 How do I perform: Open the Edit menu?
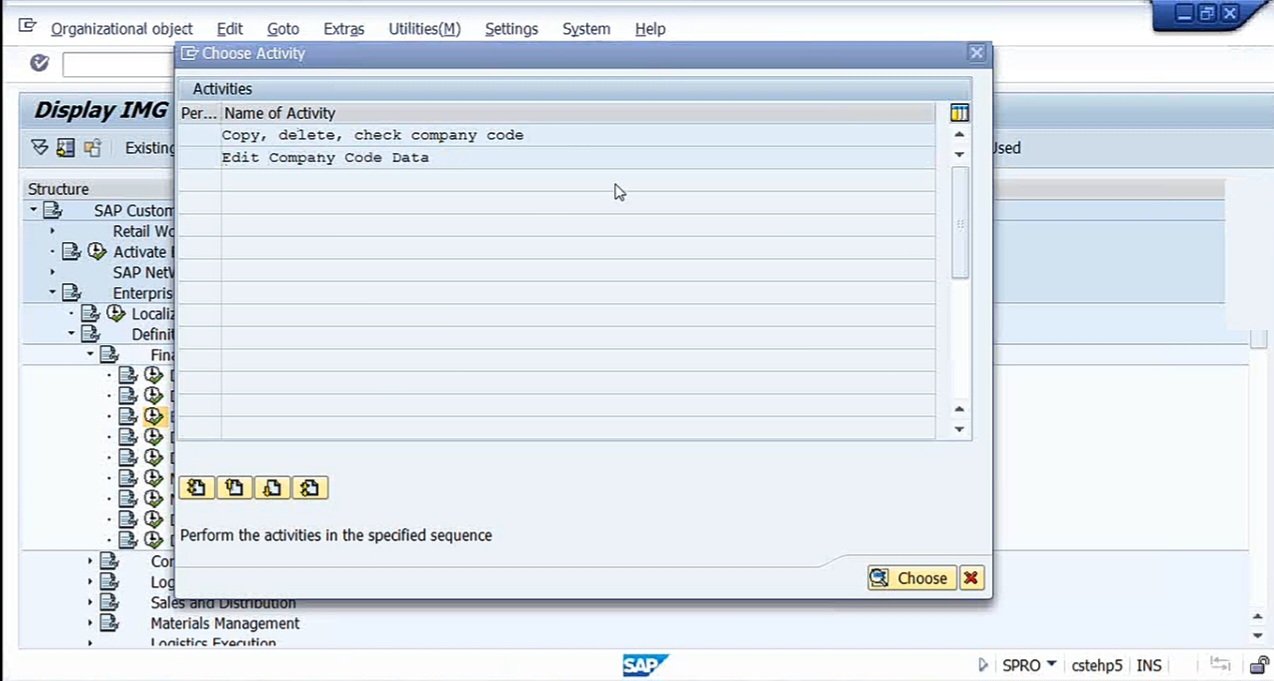(230, 29)
